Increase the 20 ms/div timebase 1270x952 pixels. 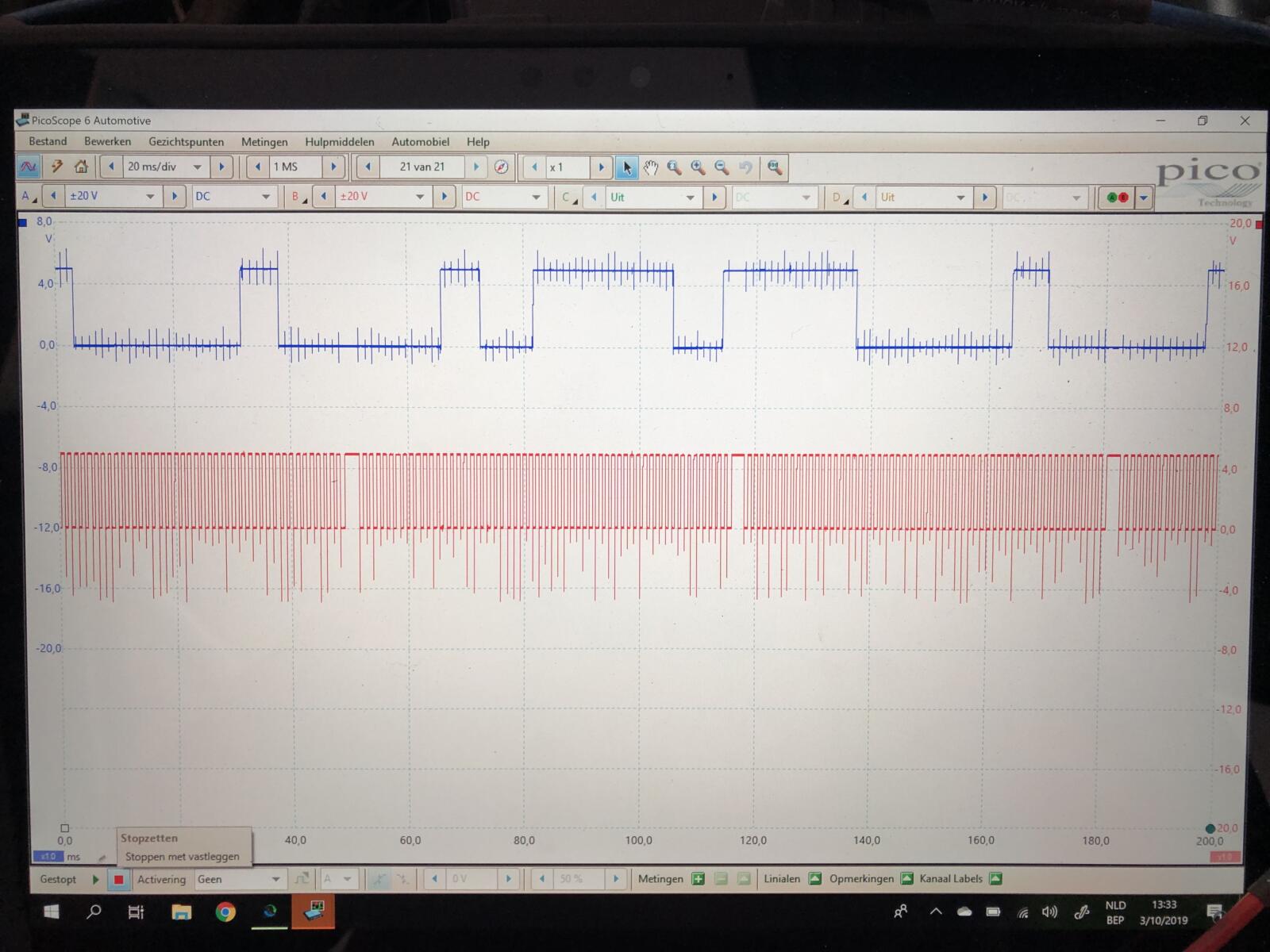[x=221, y=167]
